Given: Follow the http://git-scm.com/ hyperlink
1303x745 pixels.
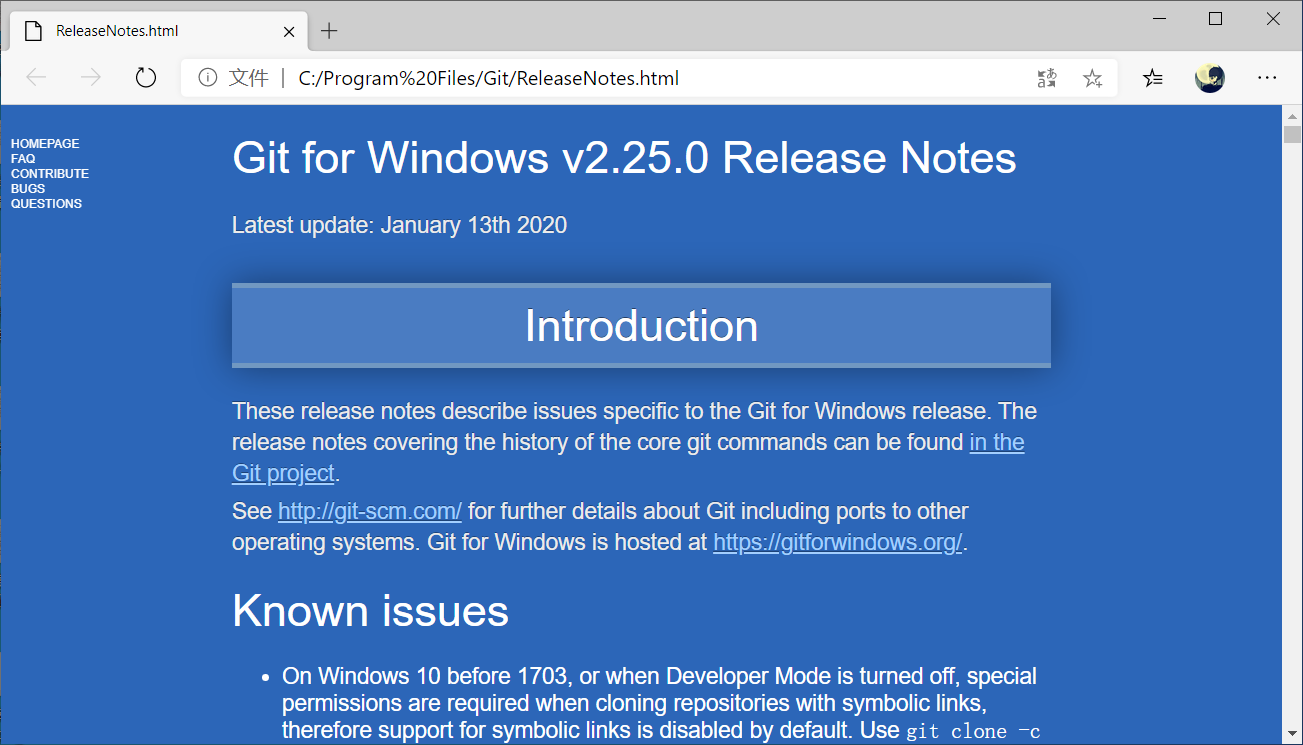Looking at the screenshot, I should pos(369,511).
